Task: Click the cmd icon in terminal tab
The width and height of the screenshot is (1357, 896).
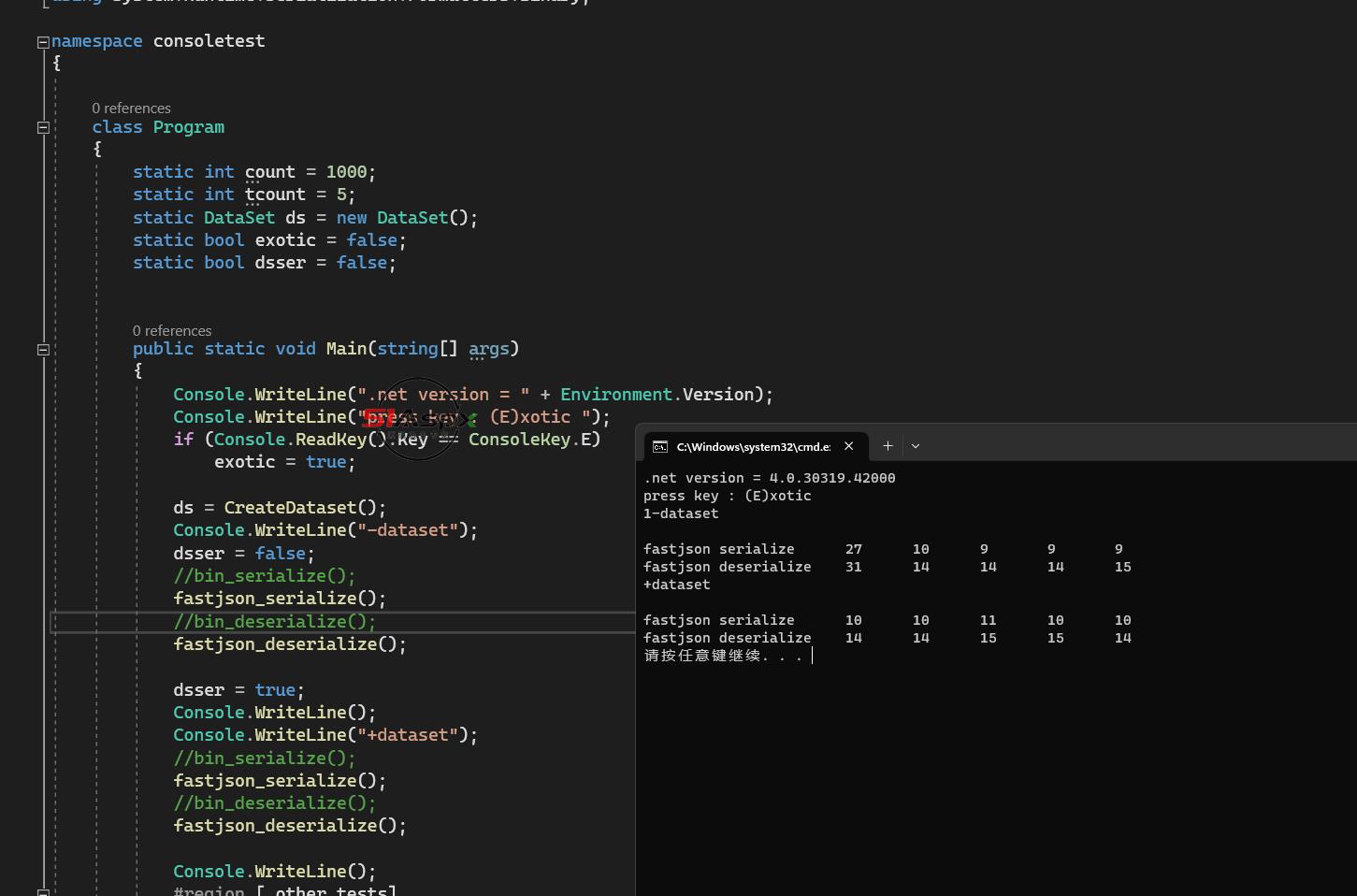Action: [x=660, y=446]
